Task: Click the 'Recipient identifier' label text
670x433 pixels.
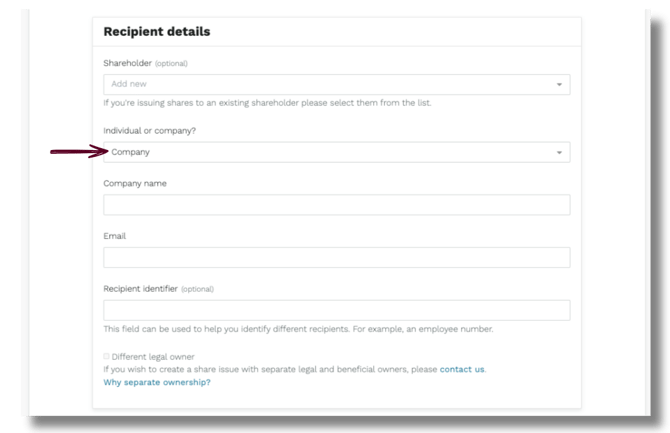Action: (x=140, y=289)
